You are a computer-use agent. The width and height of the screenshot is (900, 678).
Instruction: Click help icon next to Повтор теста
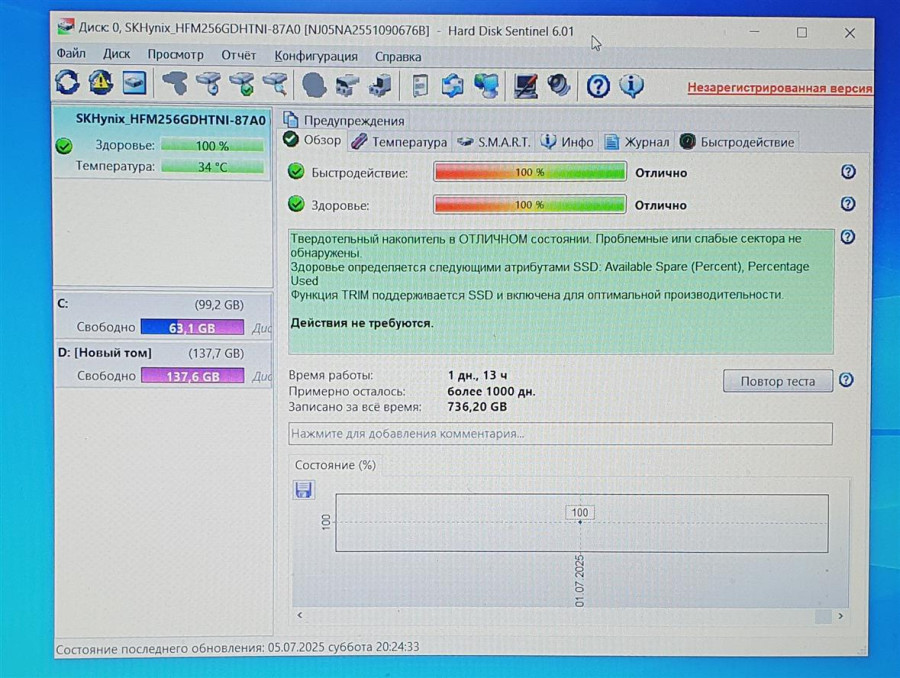tap(846, 380)
